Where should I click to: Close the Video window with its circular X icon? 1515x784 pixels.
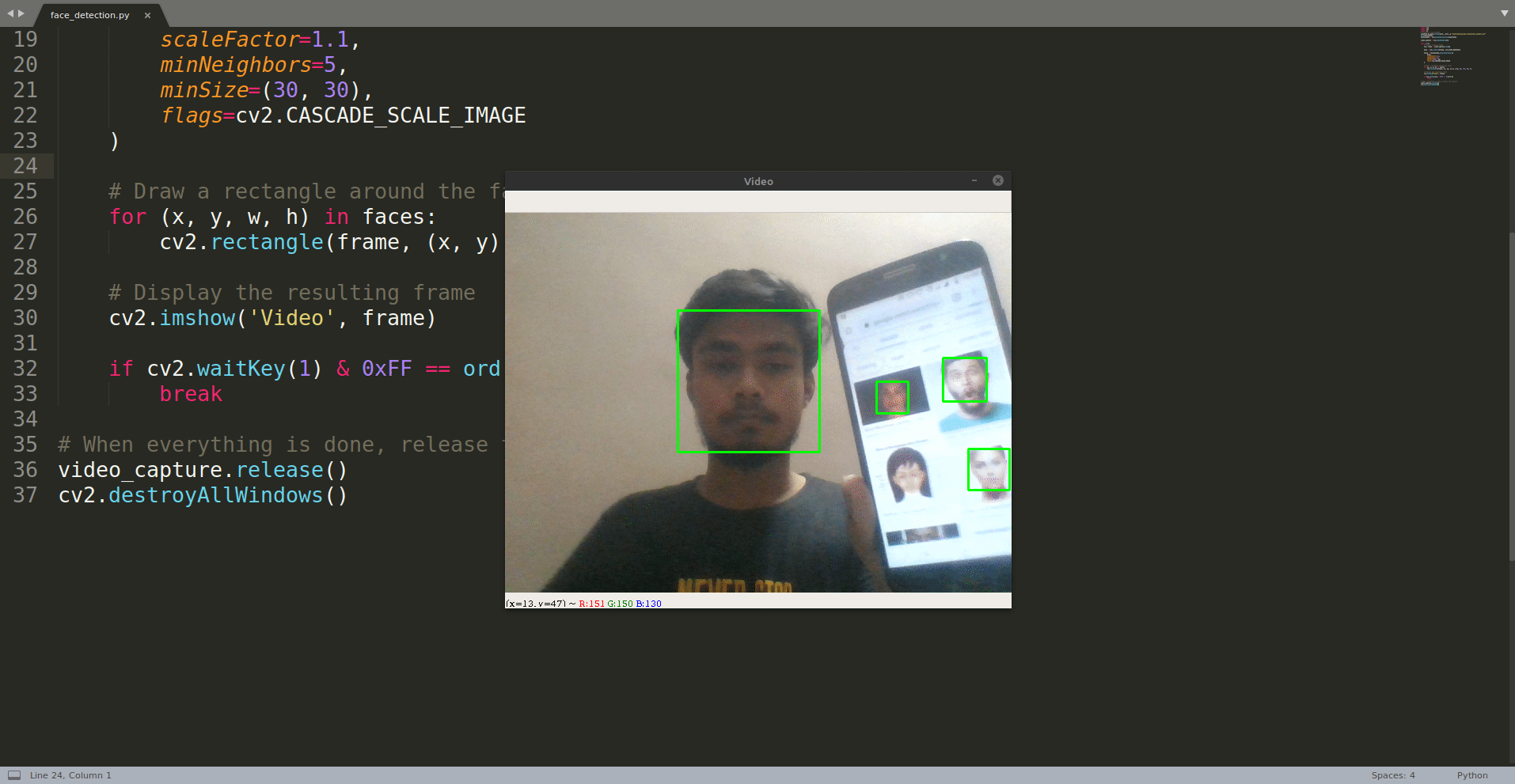997,180
